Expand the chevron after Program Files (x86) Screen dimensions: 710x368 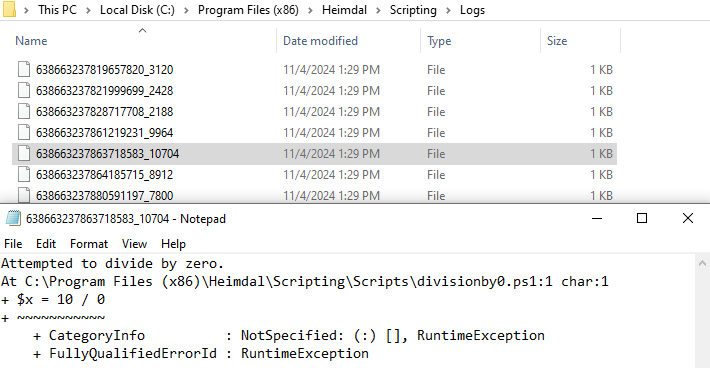point(311,10)
